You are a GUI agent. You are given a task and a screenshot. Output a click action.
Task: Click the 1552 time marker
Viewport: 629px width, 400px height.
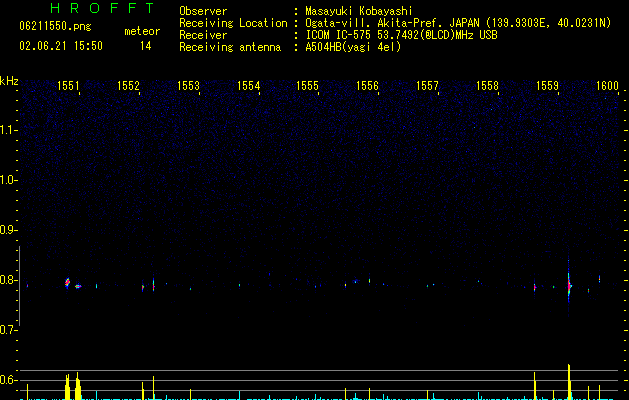point(128,86)
